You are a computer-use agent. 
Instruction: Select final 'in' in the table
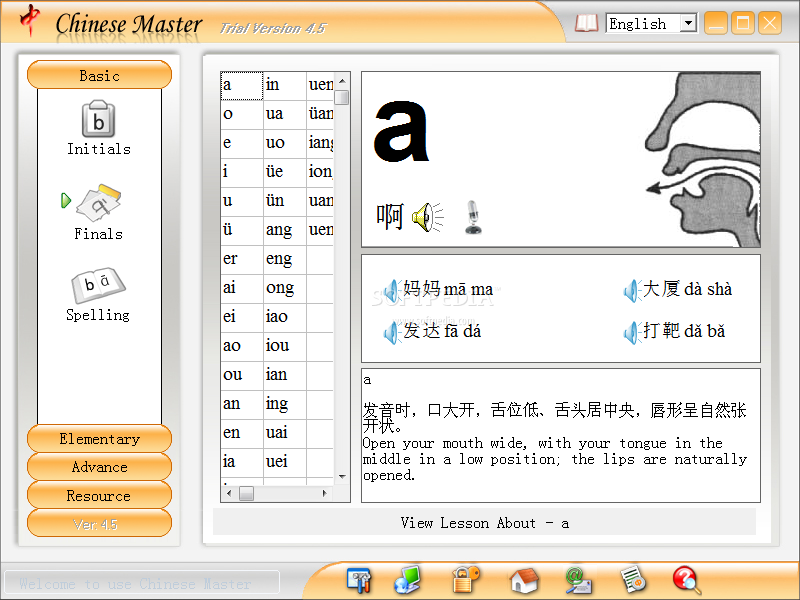tap(285, 86)
